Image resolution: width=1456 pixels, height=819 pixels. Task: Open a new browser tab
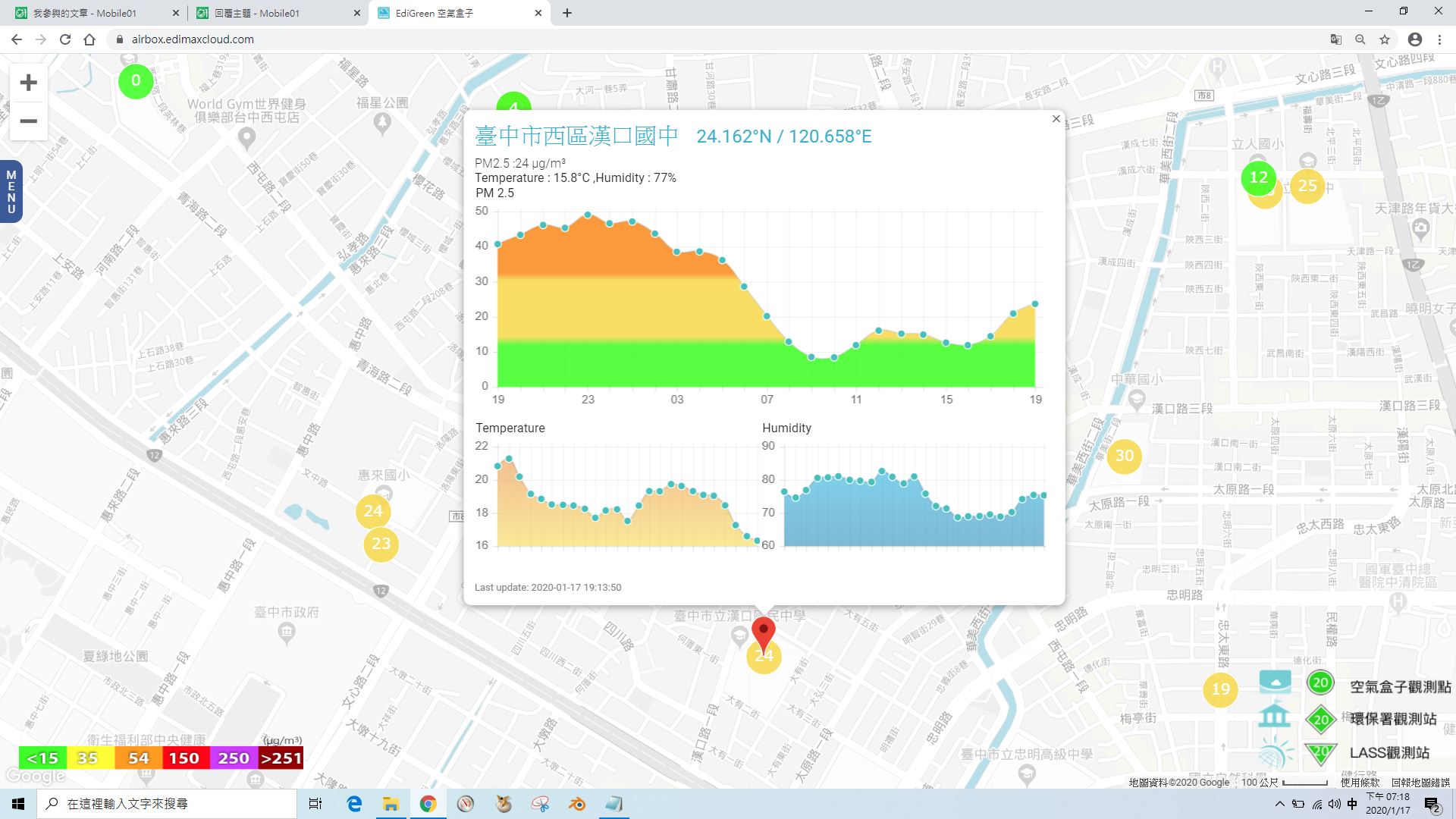(x=567, y=13)
